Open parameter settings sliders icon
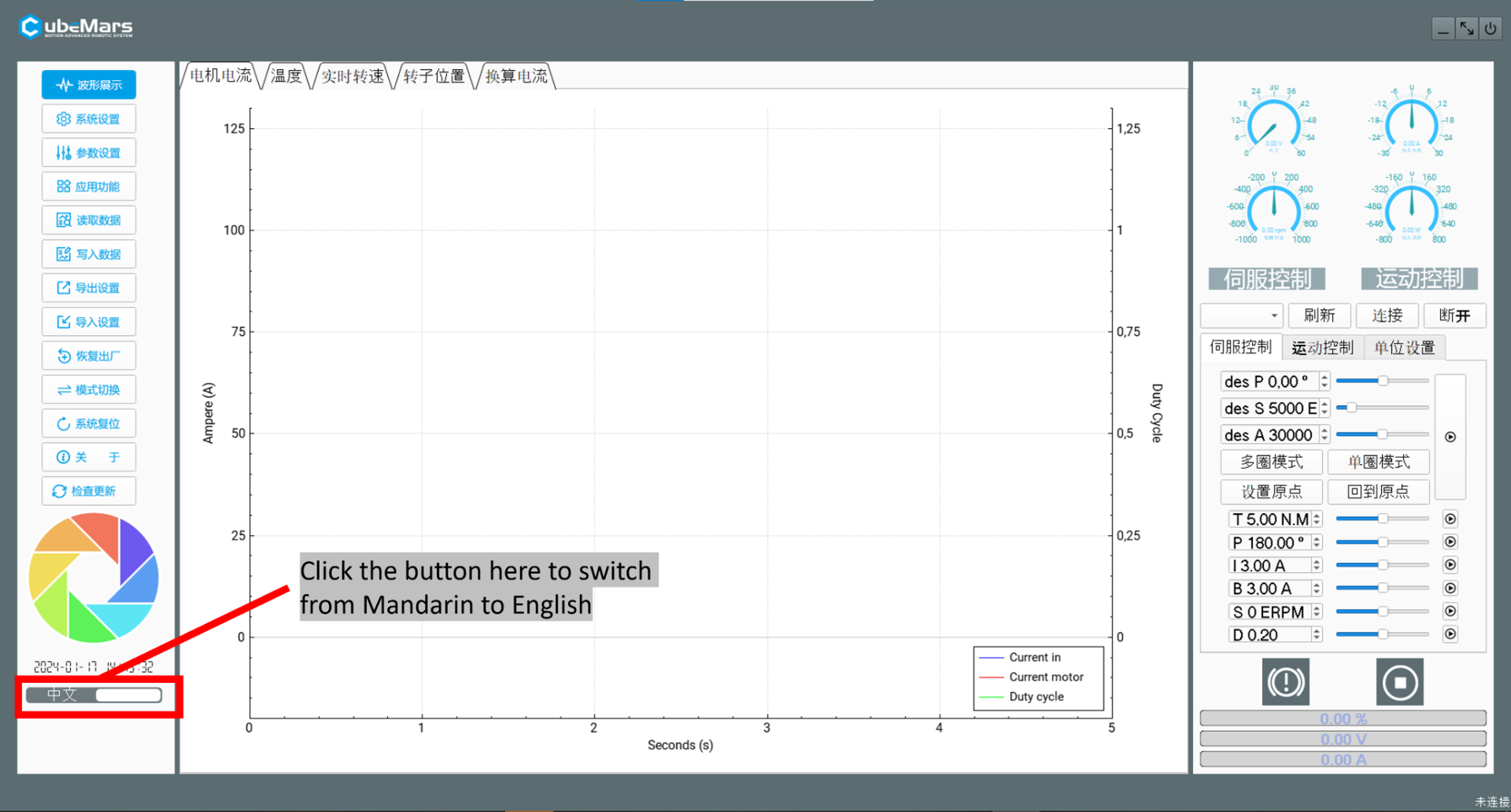1511x812 pixels. point(64,153)
